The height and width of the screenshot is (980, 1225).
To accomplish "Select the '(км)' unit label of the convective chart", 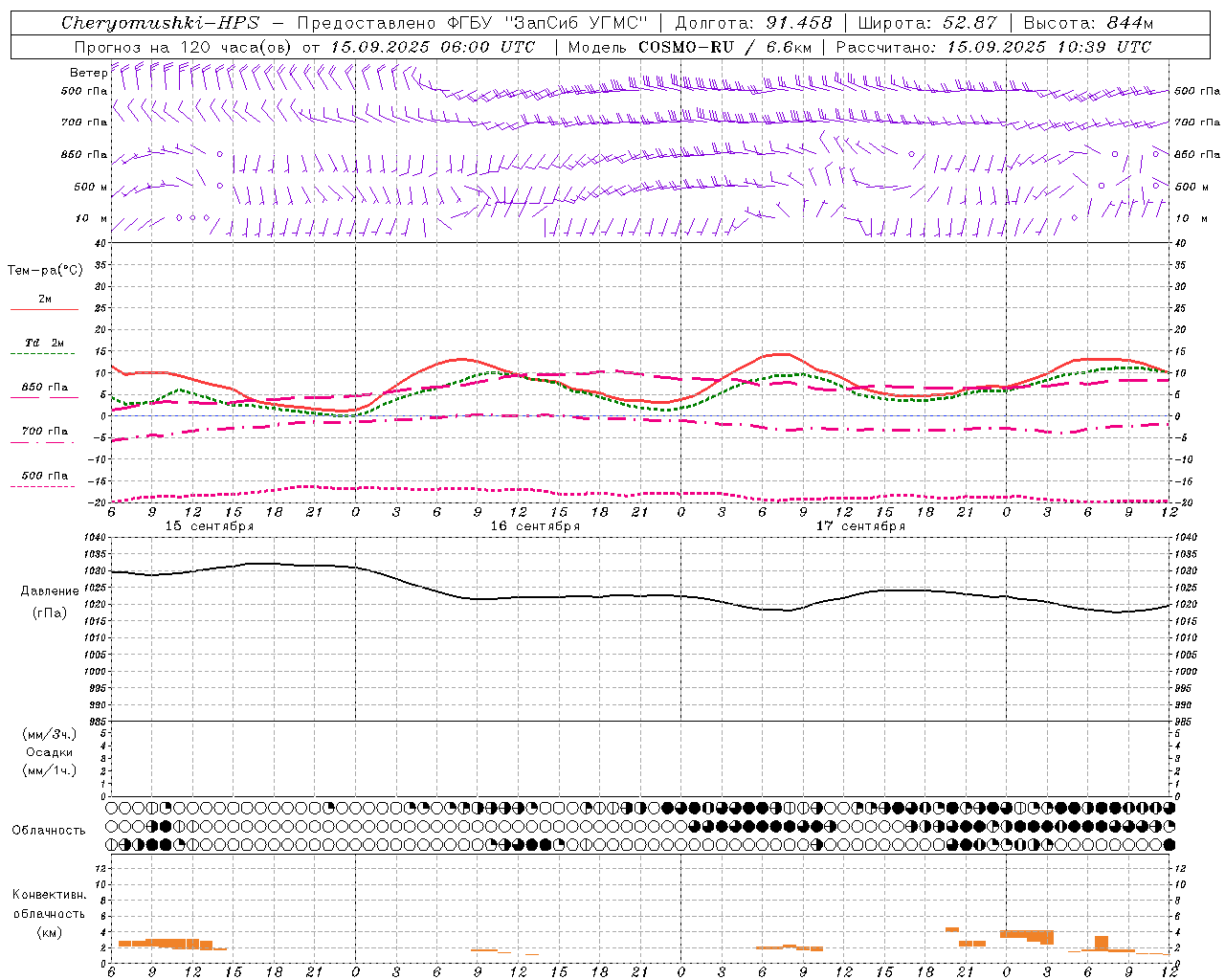I will (49, 932).
